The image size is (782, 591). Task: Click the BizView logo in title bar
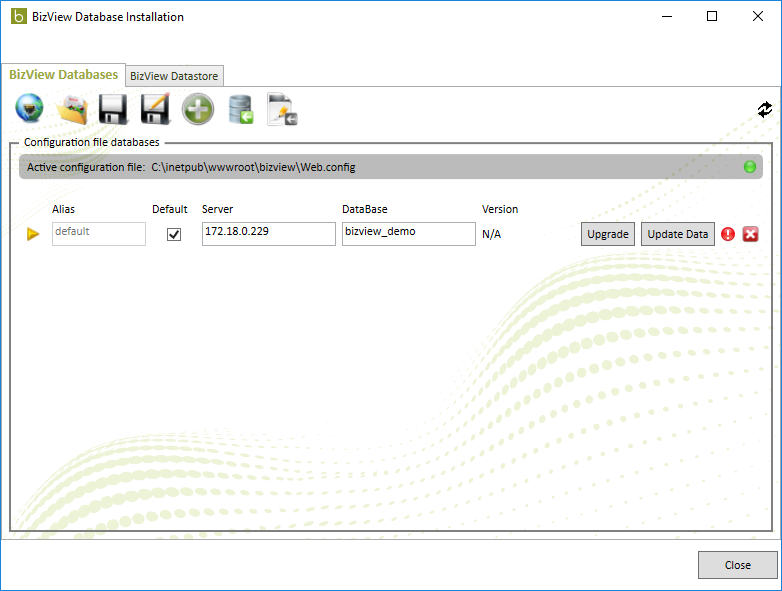(18, 16)
